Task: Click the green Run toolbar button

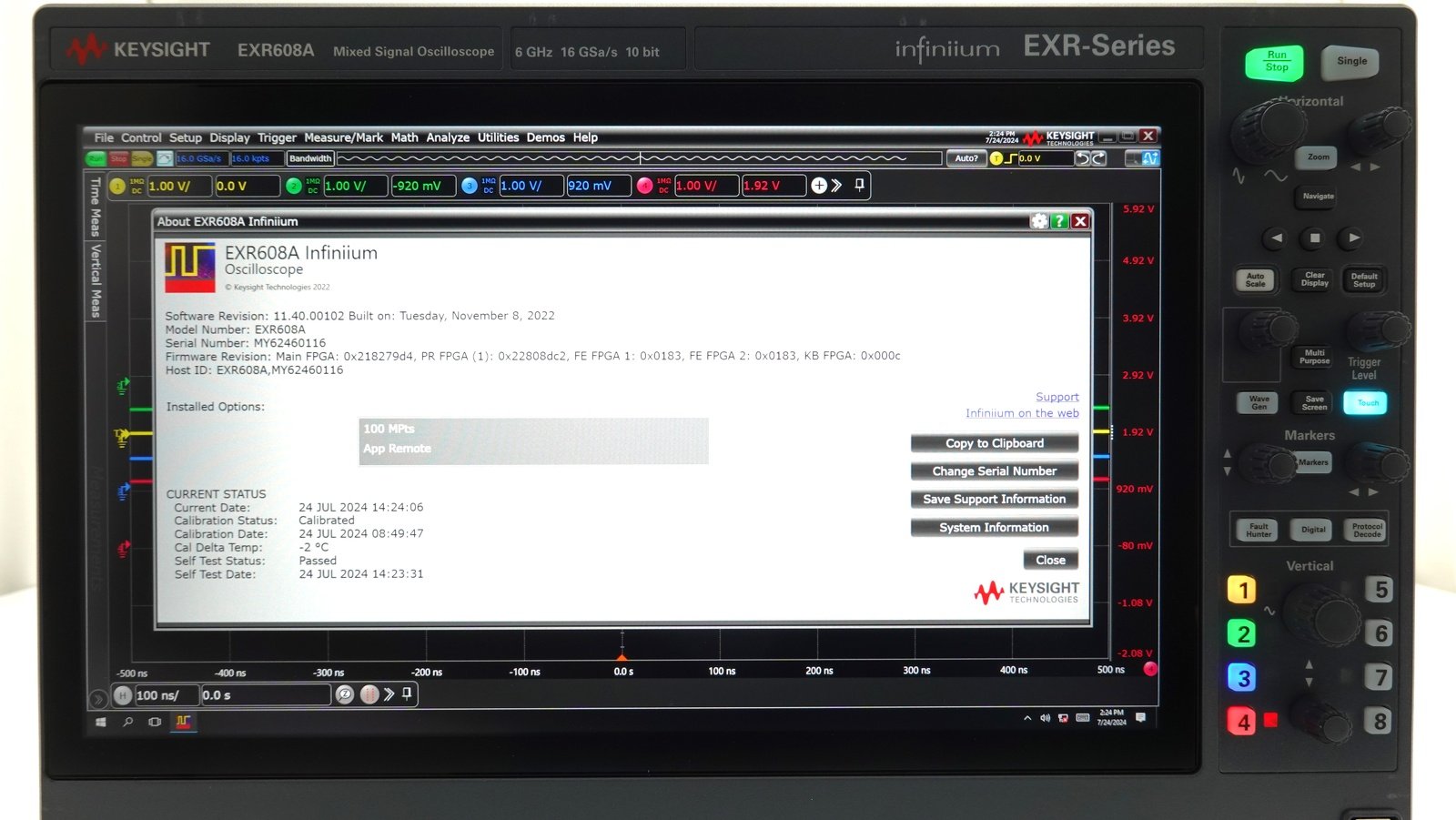Action: coord(96,158)
